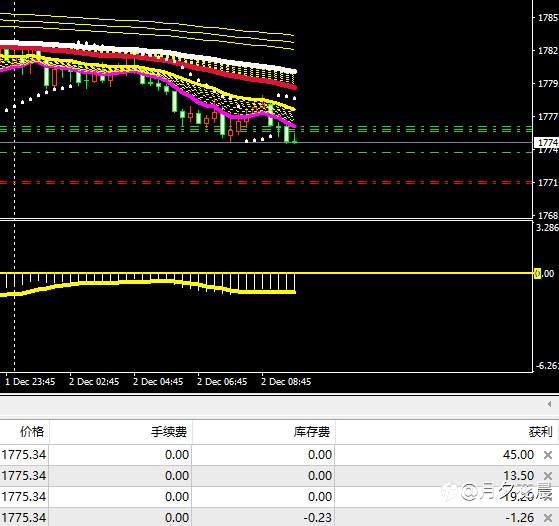Close the position showing 19.26 profit
The image size is (559, 526).
[x=548, y=496]
